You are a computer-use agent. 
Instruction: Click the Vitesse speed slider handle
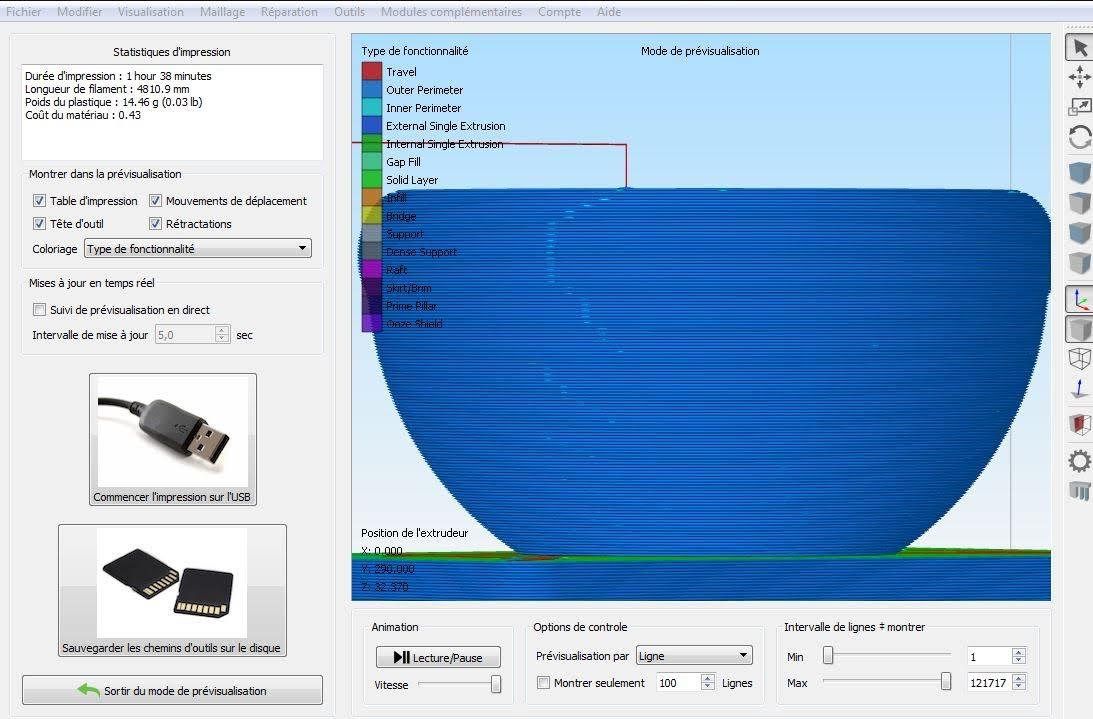(x=496, y=684)
